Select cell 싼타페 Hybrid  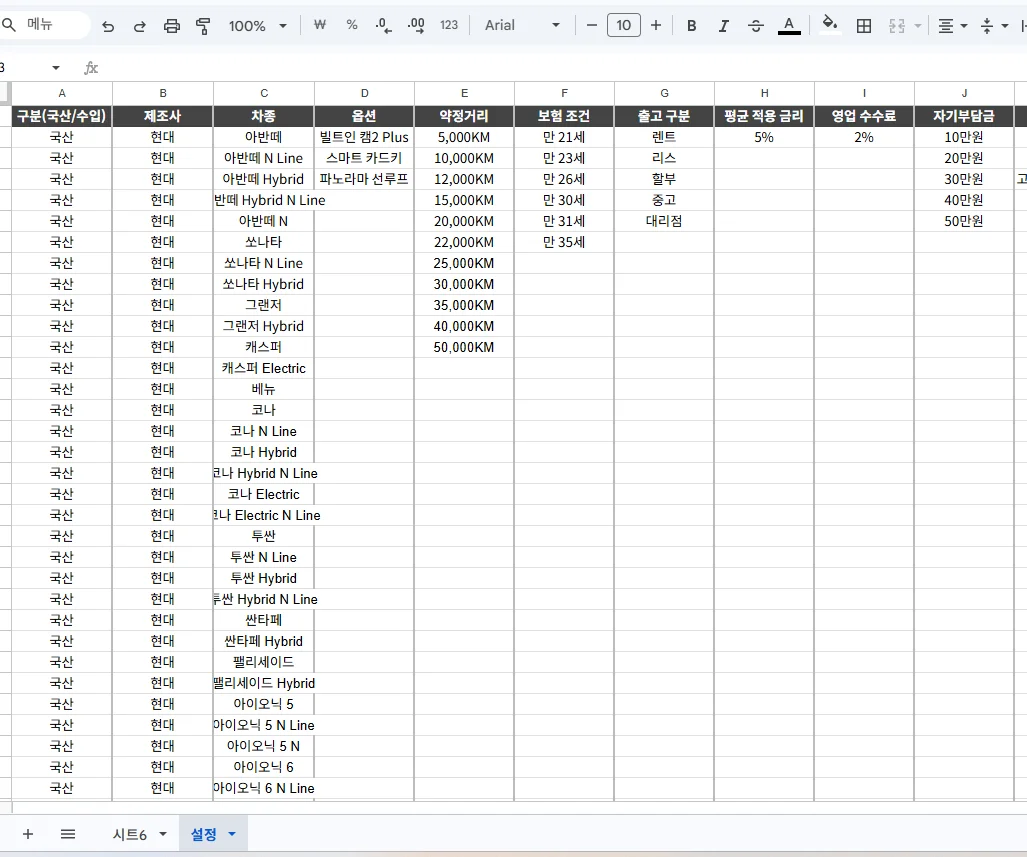264,641
